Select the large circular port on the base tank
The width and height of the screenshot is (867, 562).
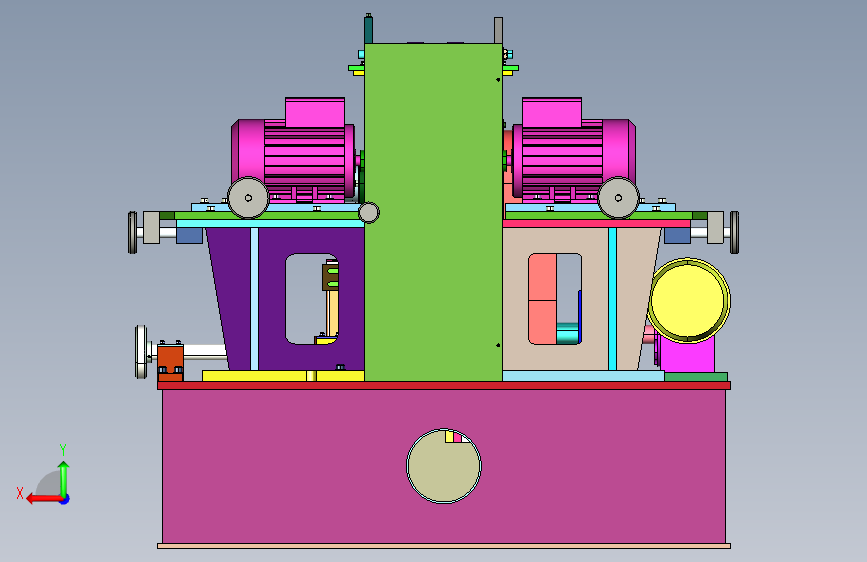(444, 466)
